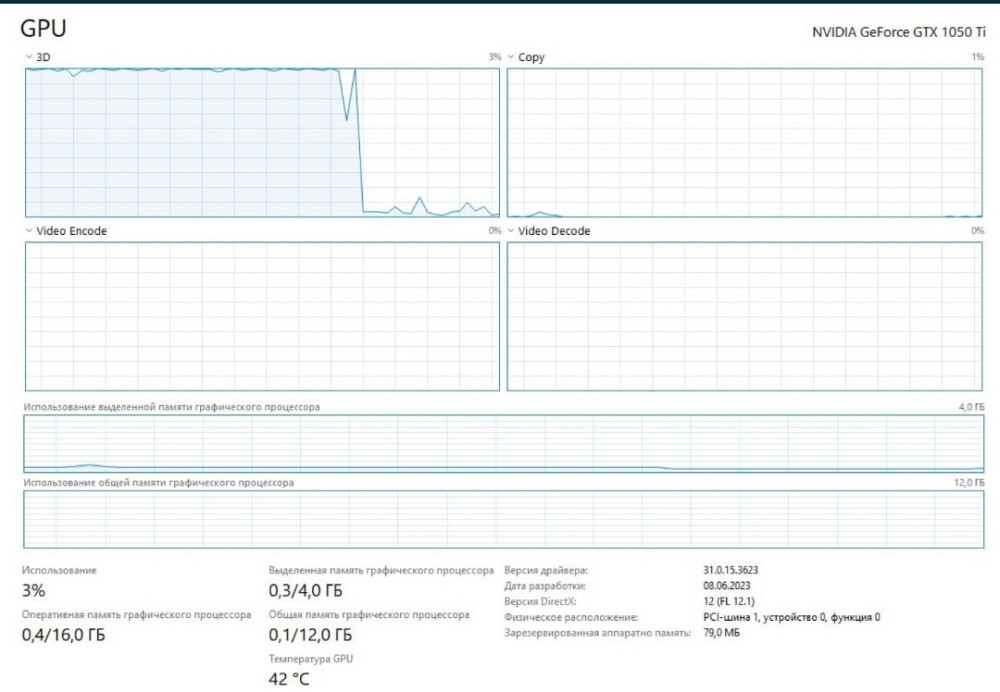Image resolution: width=1000 pixels, height=692 pixels.
Task: Select the 42 °C GPU temperature reading
Action: pyautogui.click(x=289, y=679)
